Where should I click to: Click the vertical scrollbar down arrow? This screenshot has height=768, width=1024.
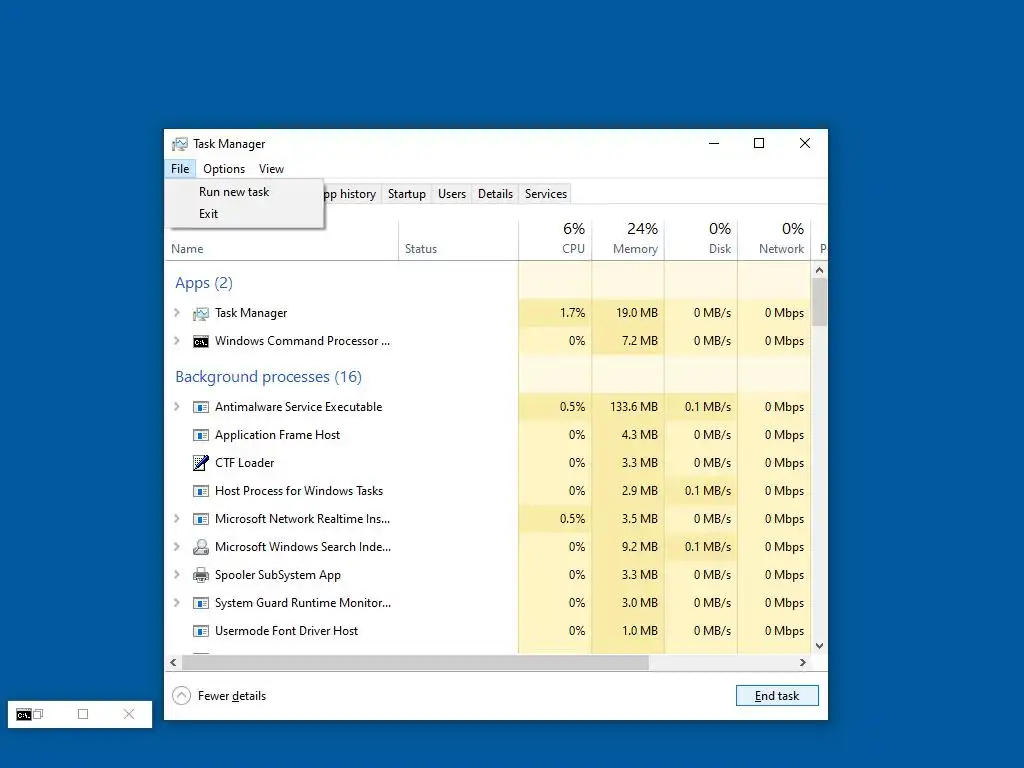pos(820,646)
